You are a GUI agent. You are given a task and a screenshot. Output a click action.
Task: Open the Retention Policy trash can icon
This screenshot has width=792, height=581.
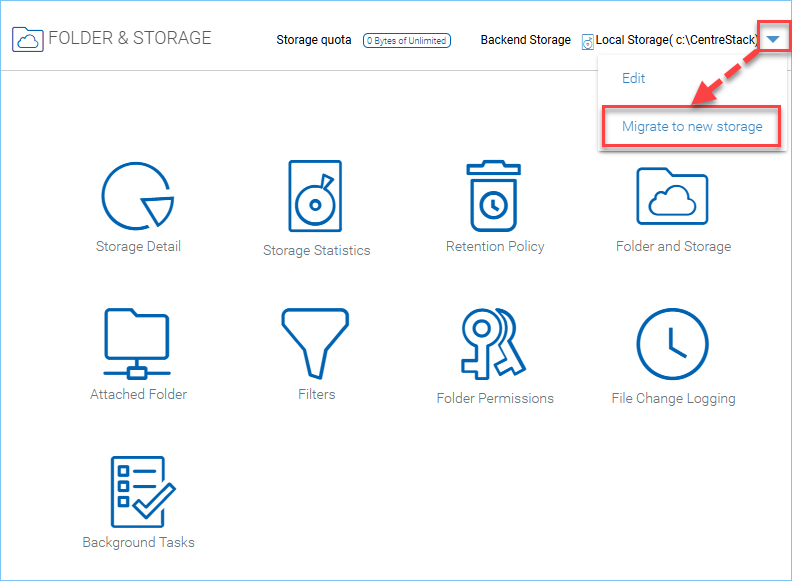(493, 196)
